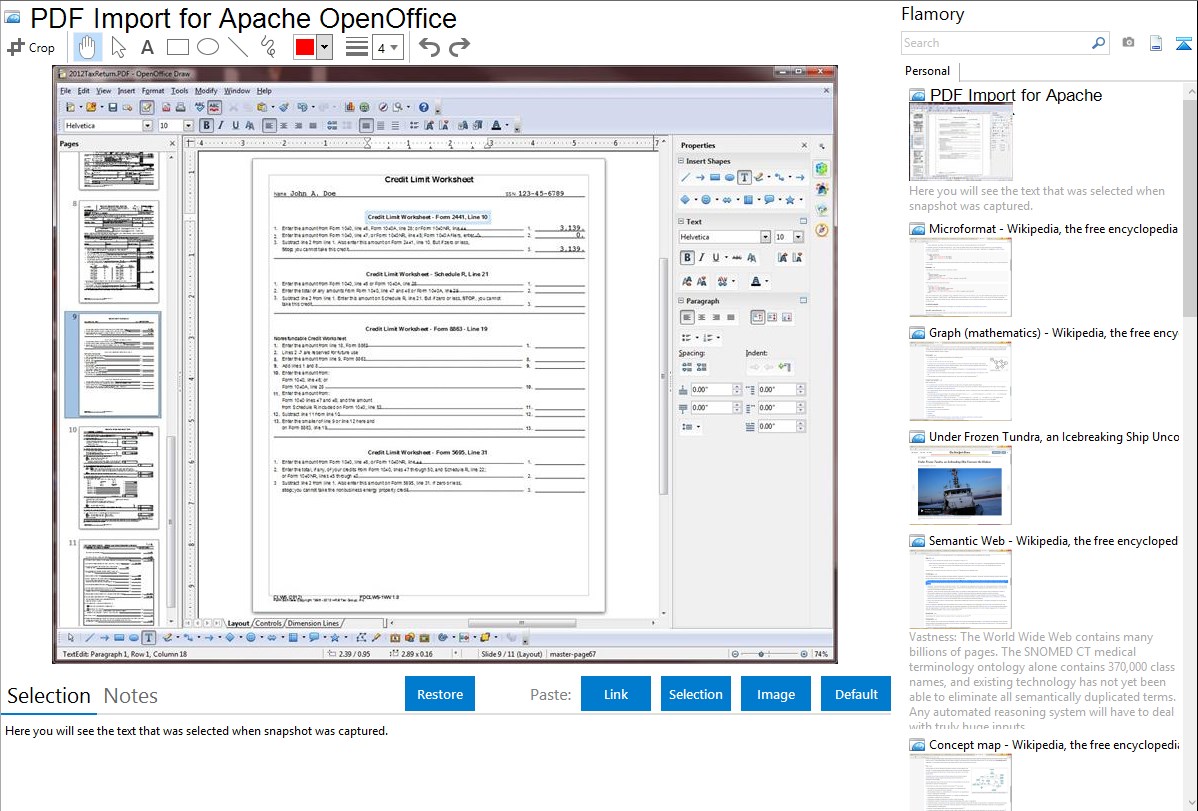This screenshot has height=811, width=1198.
Task: Select the rectangle shape in Insert Shapes
Action: tap(715, 177)
